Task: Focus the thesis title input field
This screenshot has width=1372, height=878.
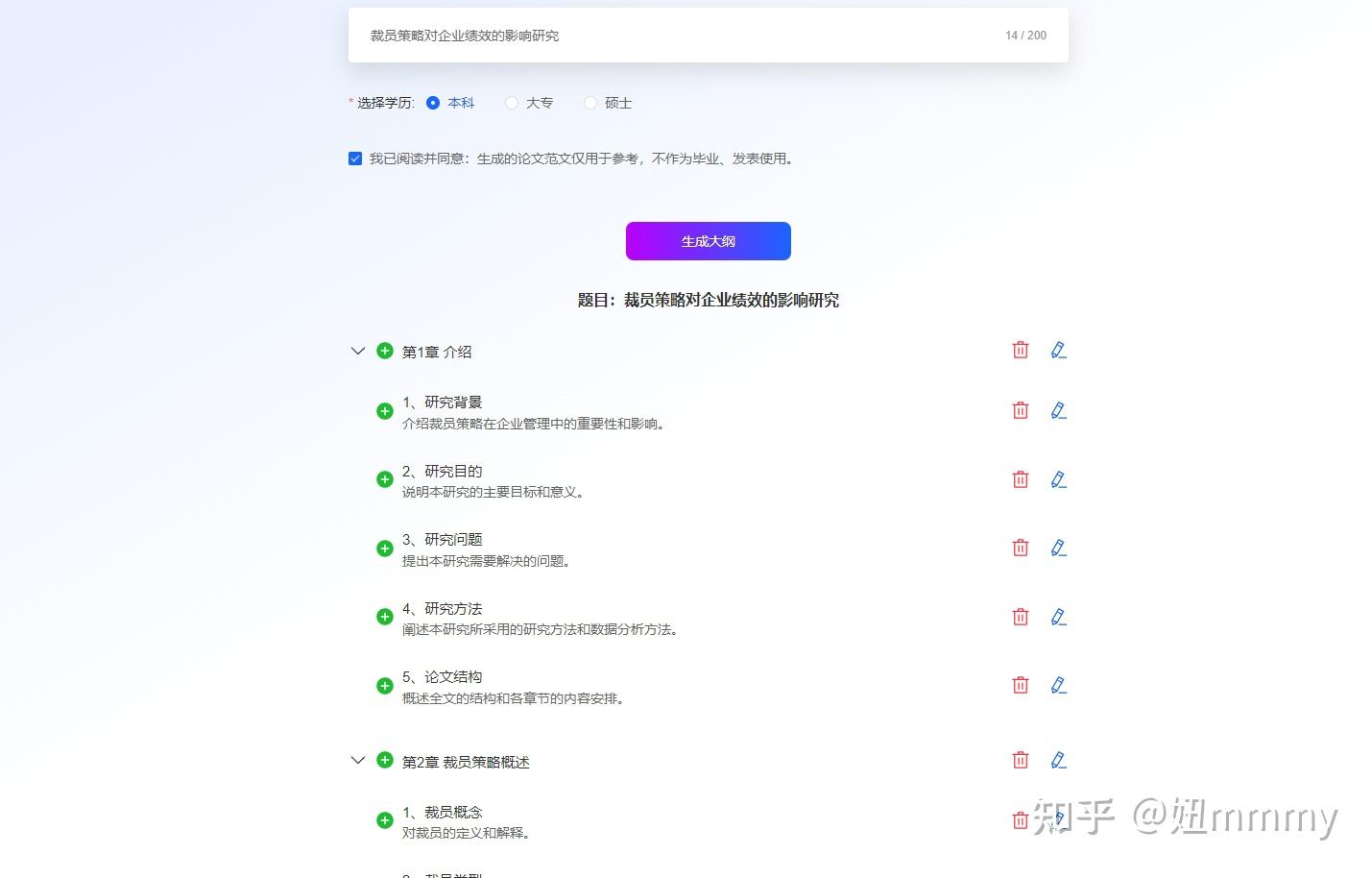Action: point(709,36)
